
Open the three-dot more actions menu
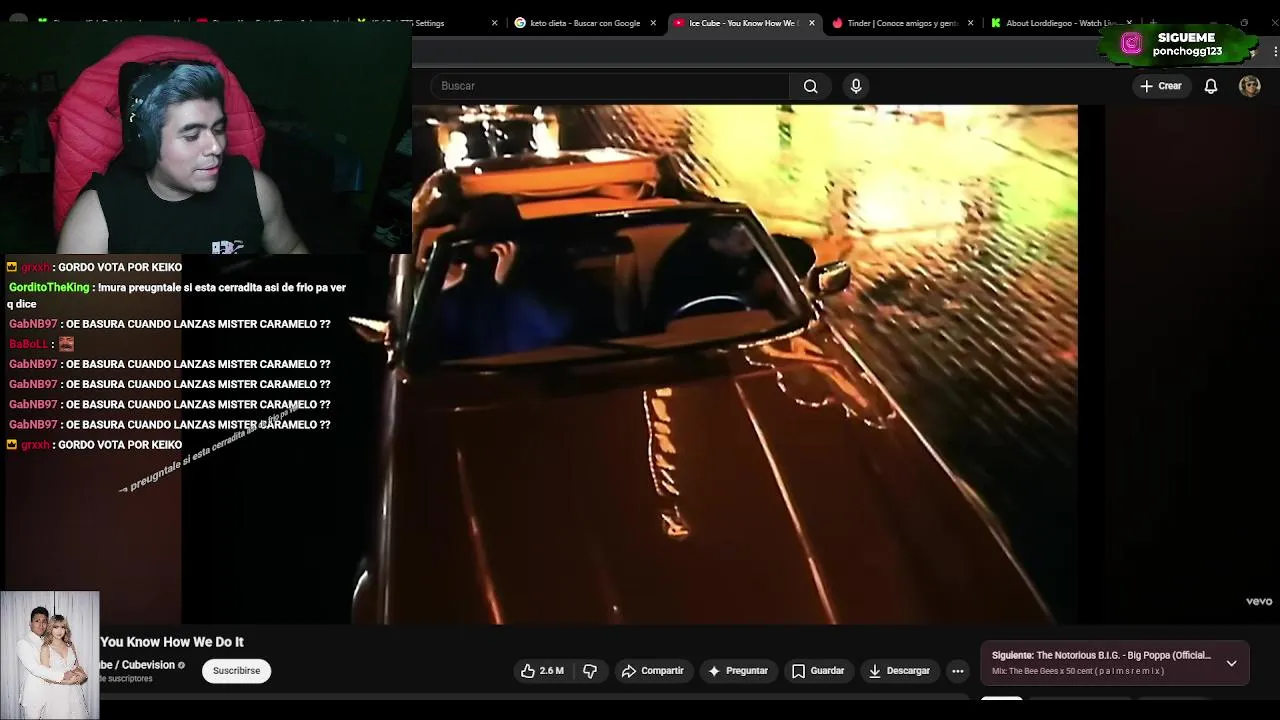958,671
